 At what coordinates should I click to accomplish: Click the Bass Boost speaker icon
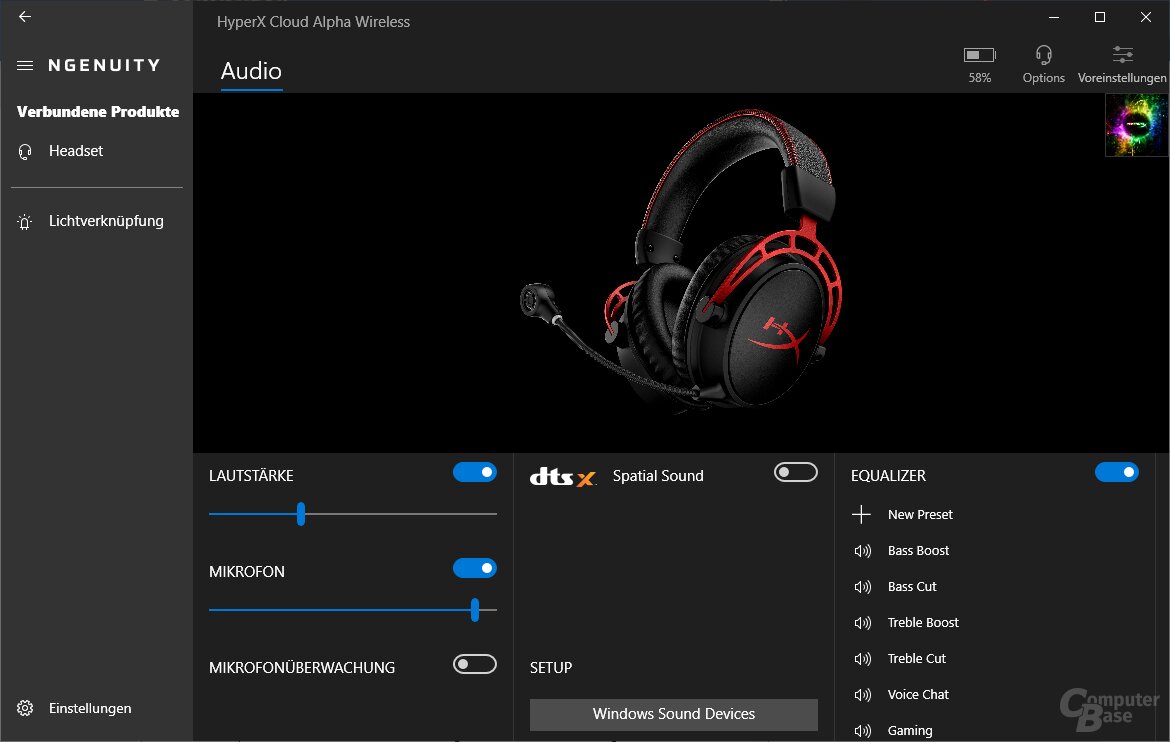pyautogui.click(x=862, y=551)
